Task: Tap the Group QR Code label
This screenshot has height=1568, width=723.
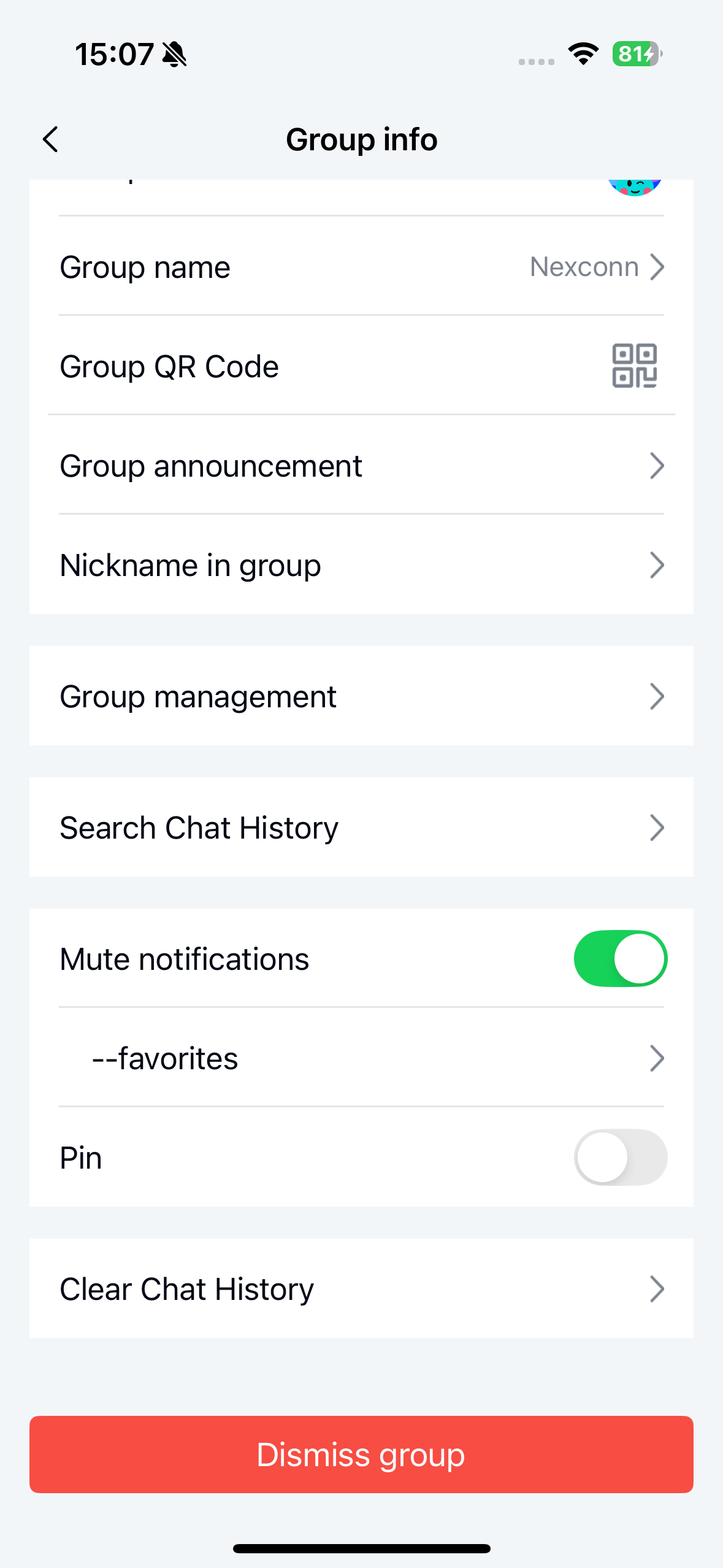Action: pos(169,366)
